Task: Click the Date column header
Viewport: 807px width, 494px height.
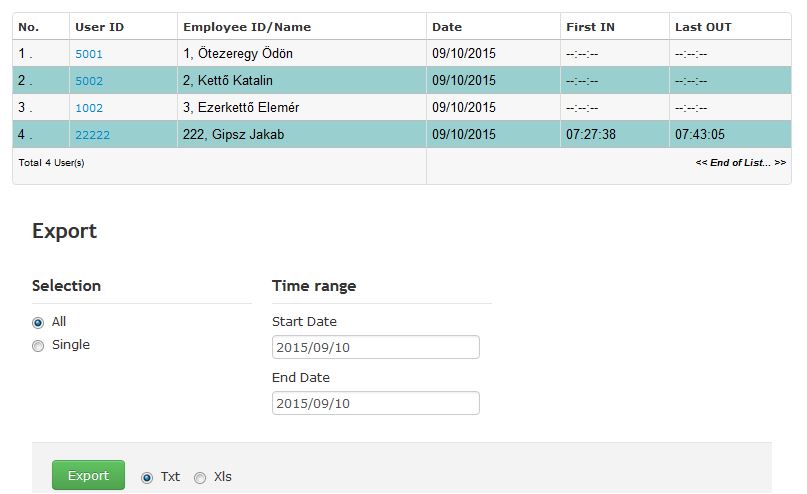Action: pyautogui.click(x=447, y=27)
